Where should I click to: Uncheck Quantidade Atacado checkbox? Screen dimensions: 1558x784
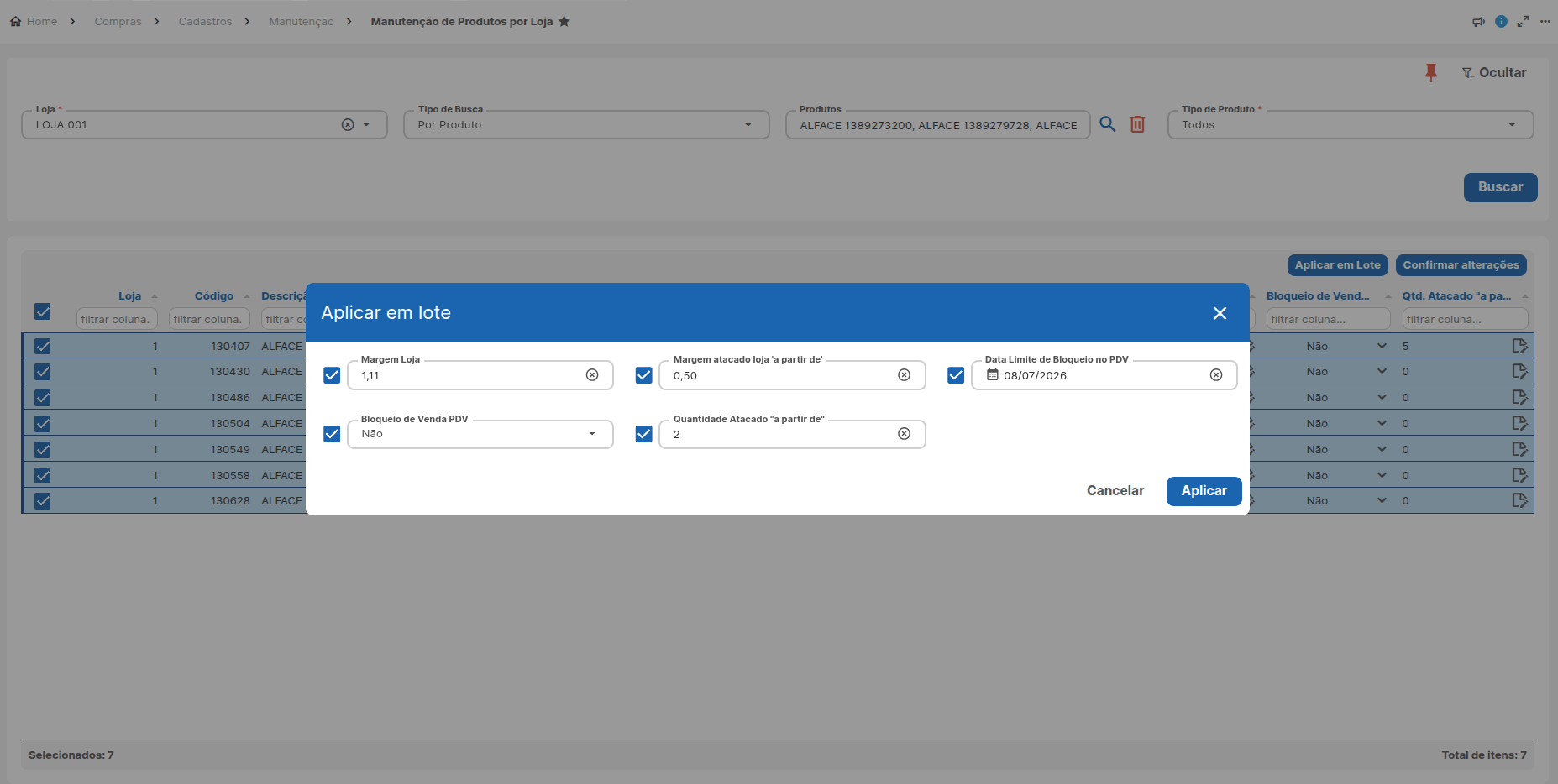[644, 434]
